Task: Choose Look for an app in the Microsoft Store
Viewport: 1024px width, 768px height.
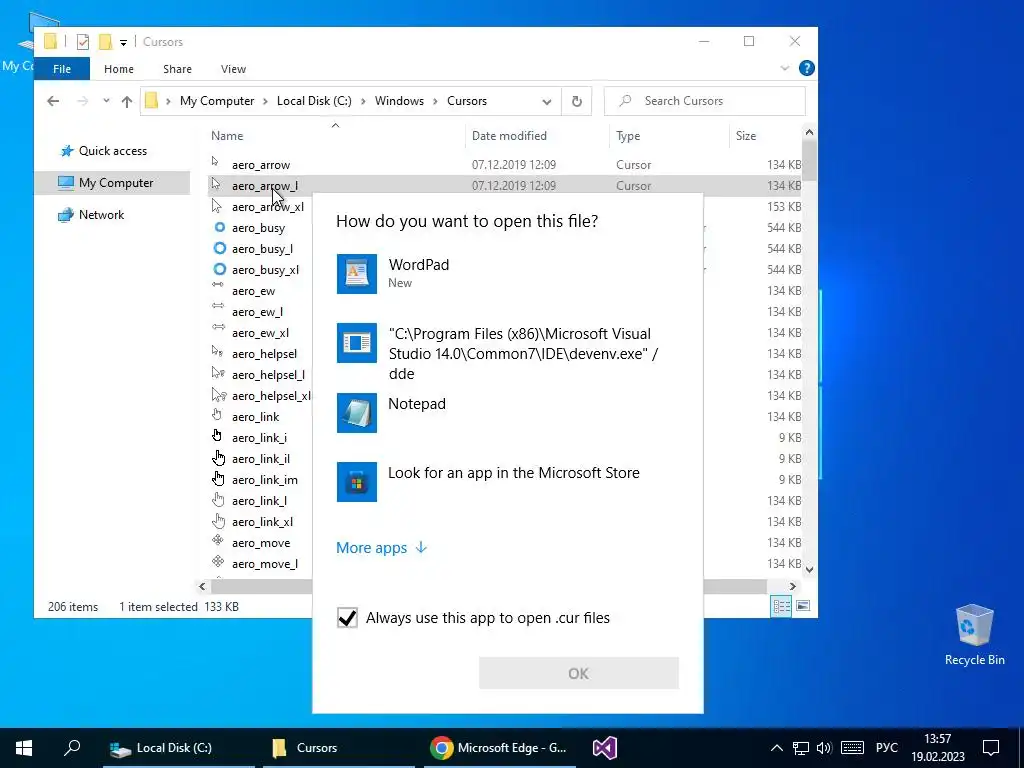Action: coord(514,473)
